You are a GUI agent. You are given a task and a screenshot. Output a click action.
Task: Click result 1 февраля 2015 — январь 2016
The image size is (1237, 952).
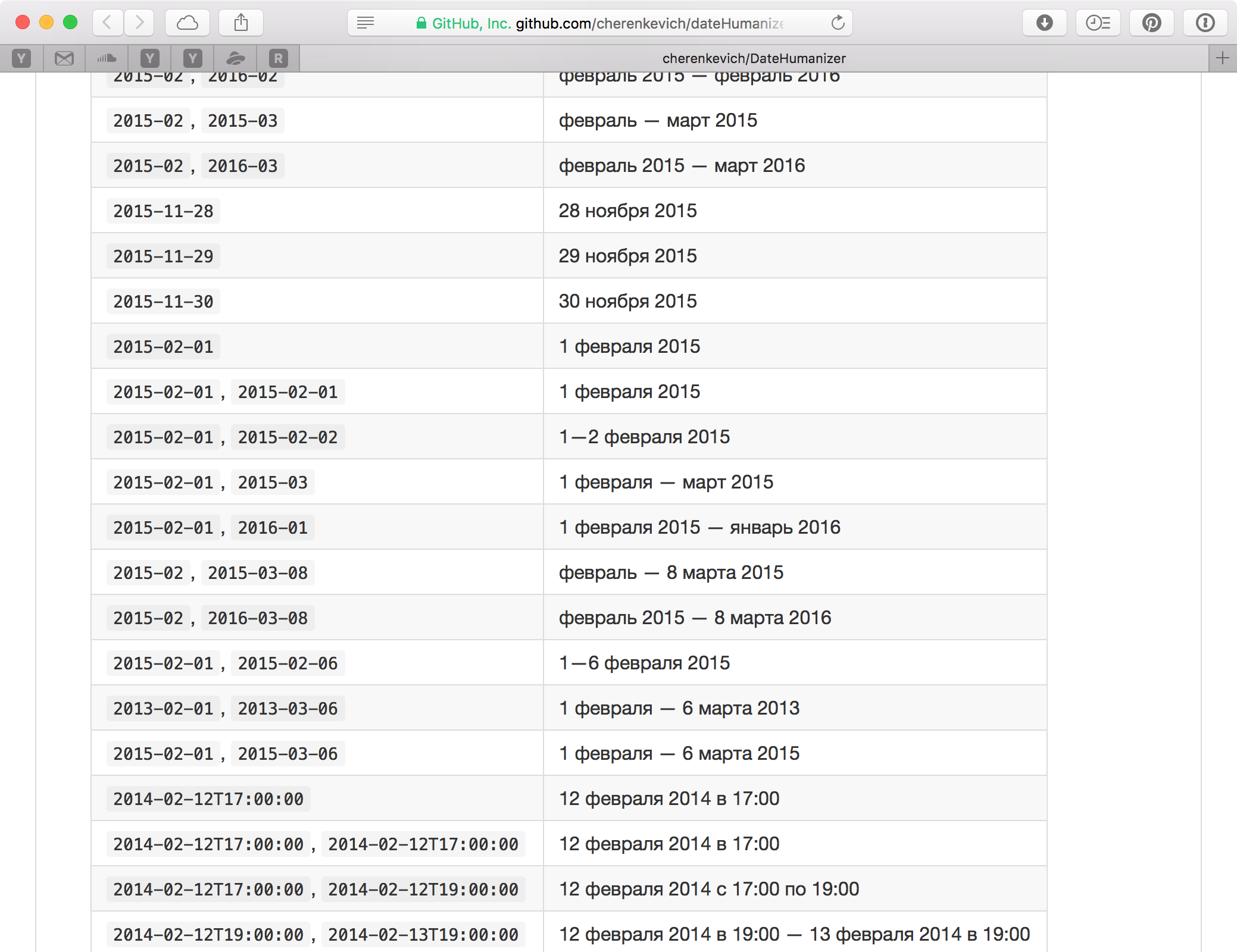[x=699, y=528]
